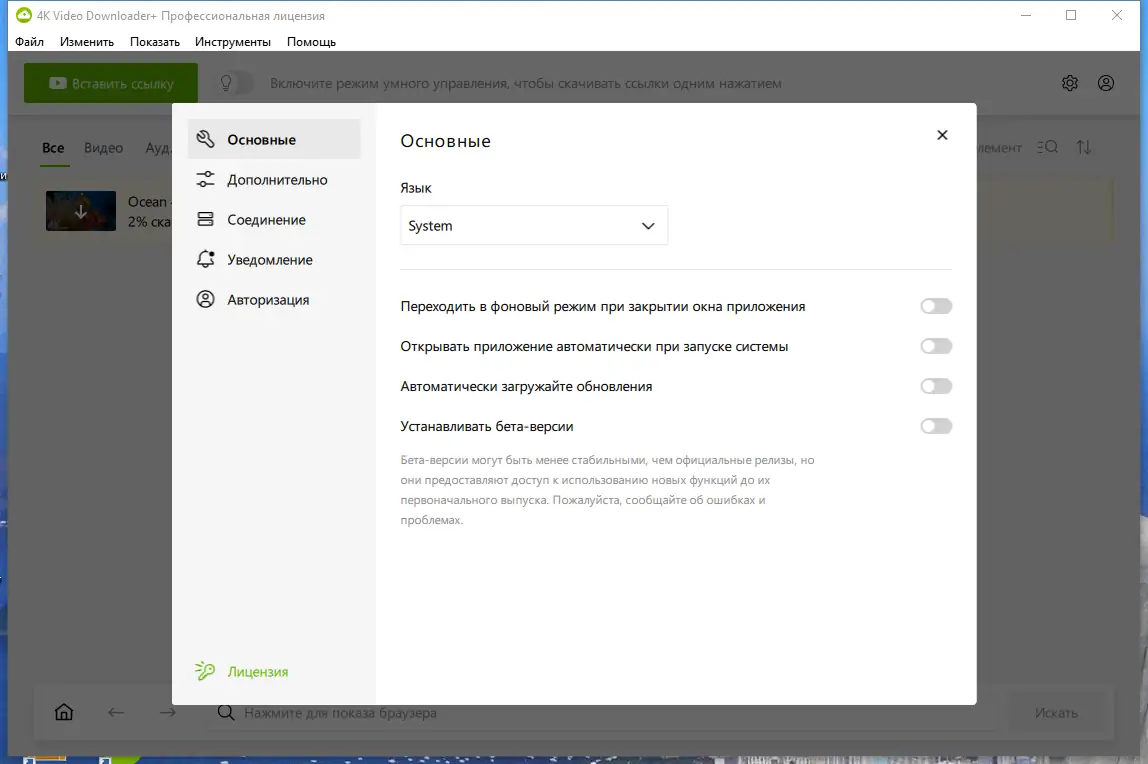The width and height of the screenshot is (1148, 764).
Task: Click the gear settings icon in toolbar
Action: [1070, 83]
